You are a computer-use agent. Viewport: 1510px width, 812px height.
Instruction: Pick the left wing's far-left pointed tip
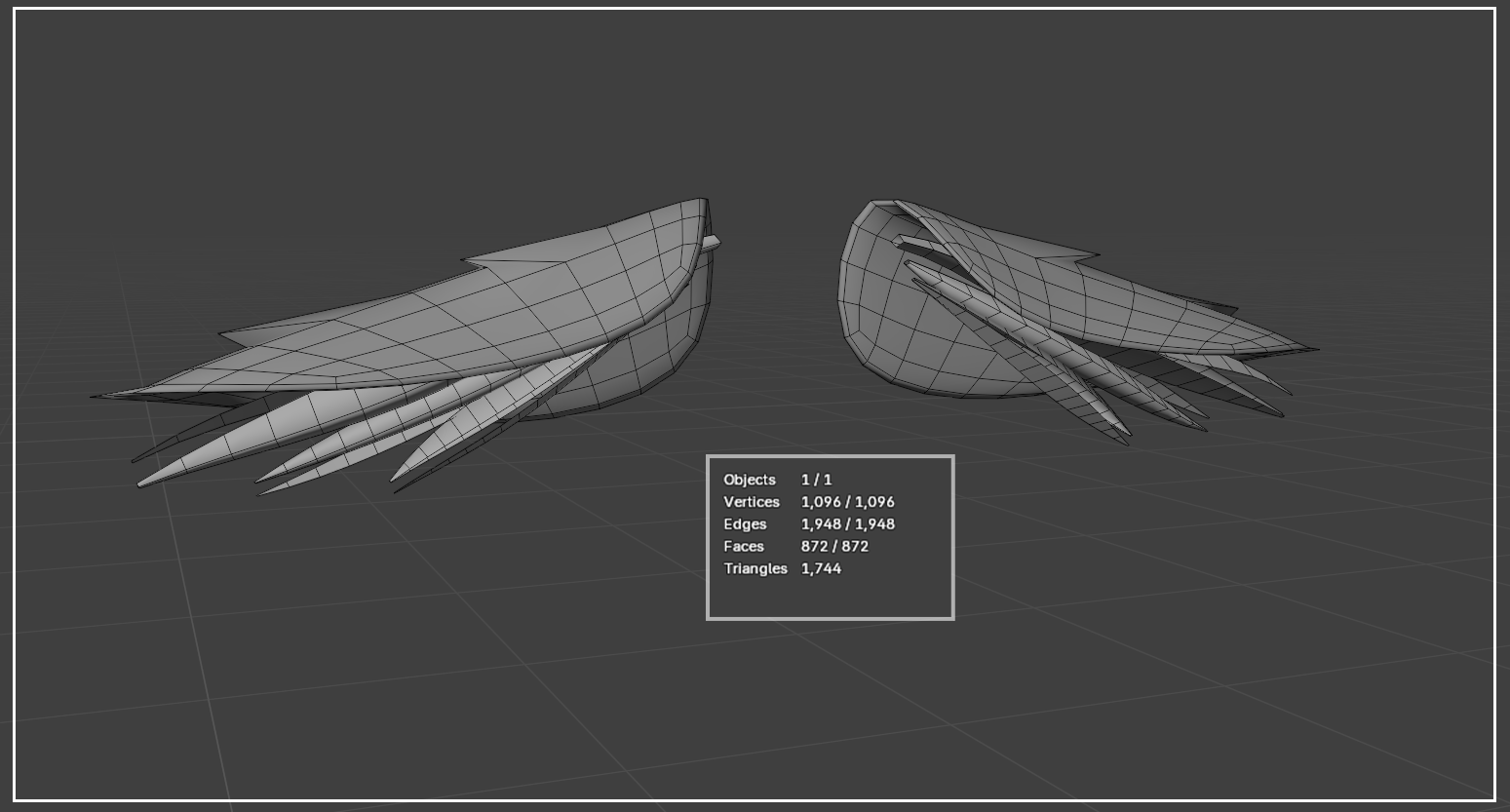(x=102, y=396)
